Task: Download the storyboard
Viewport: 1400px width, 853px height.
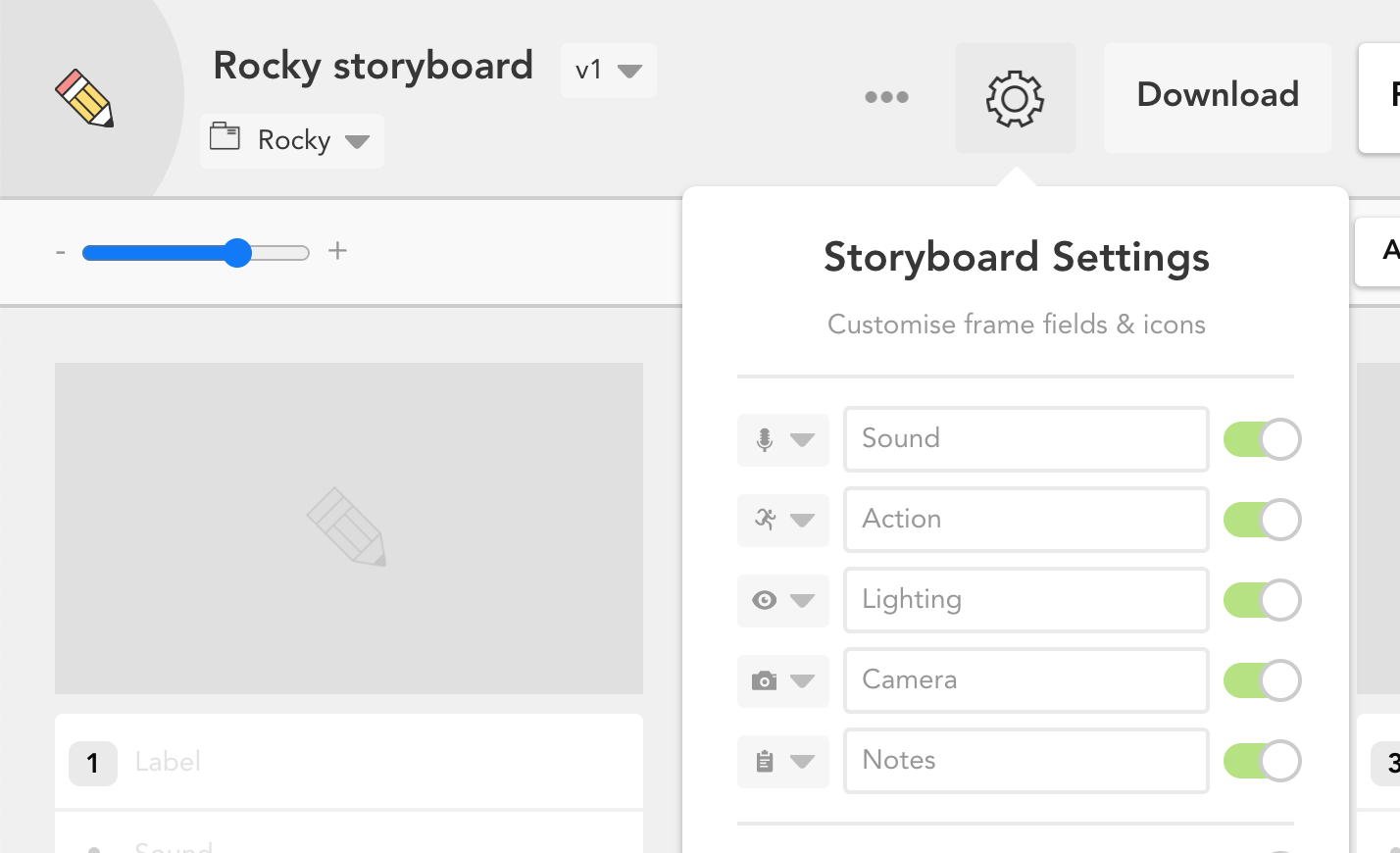Action: [x=1217, y=95]
